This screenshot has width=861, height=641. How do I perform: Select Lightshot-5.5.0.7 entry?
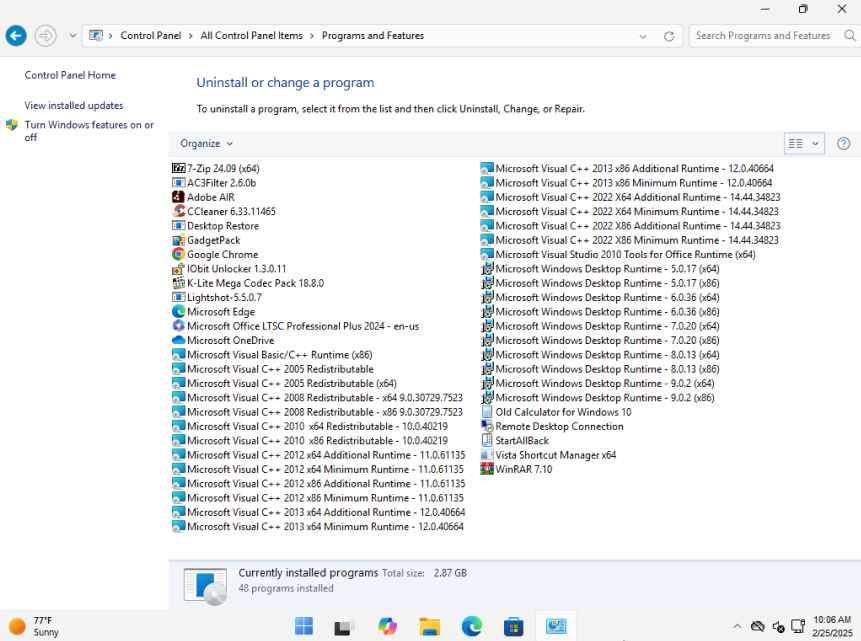pyautogui.click(x=217, y=297)
